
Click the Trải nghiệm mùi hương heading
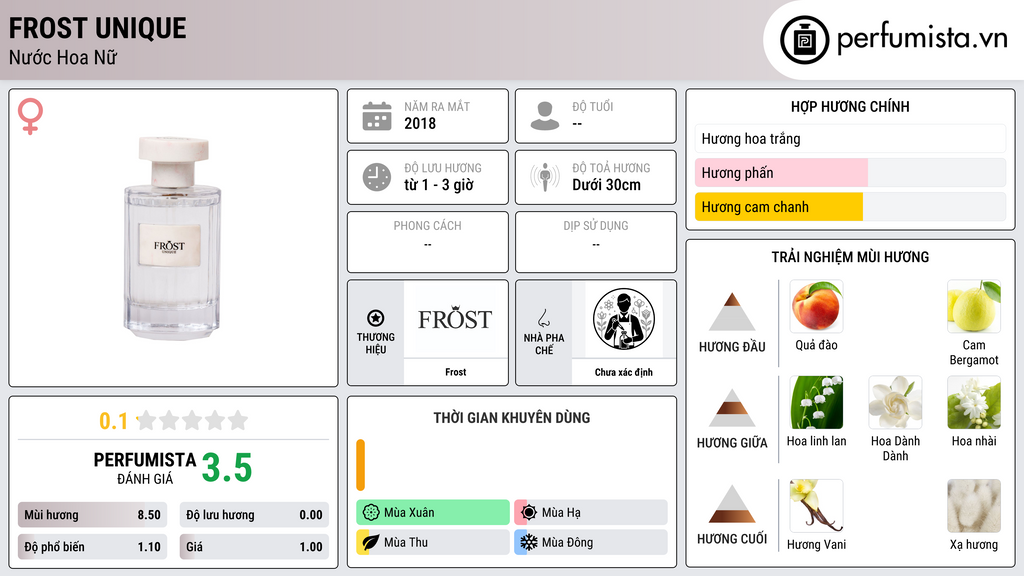(850, 257)
